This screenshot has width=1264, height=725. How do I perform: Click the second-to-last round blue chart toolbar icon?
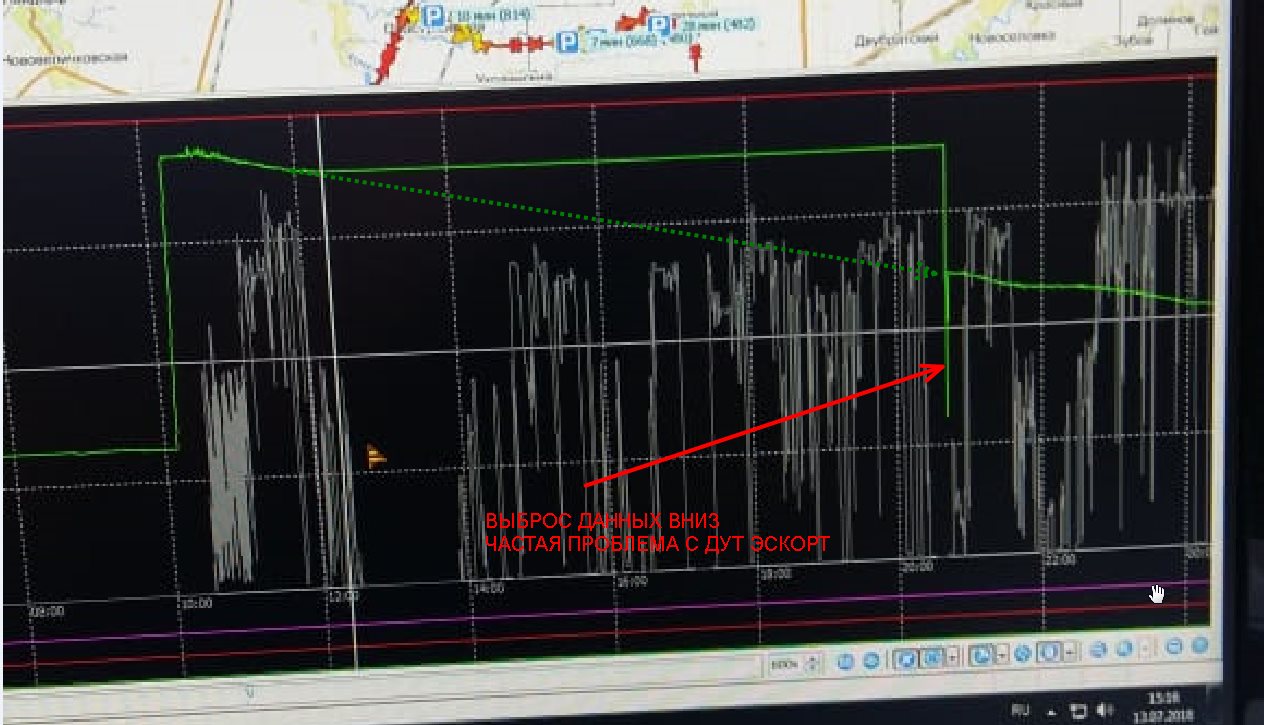pos(1176,647)
